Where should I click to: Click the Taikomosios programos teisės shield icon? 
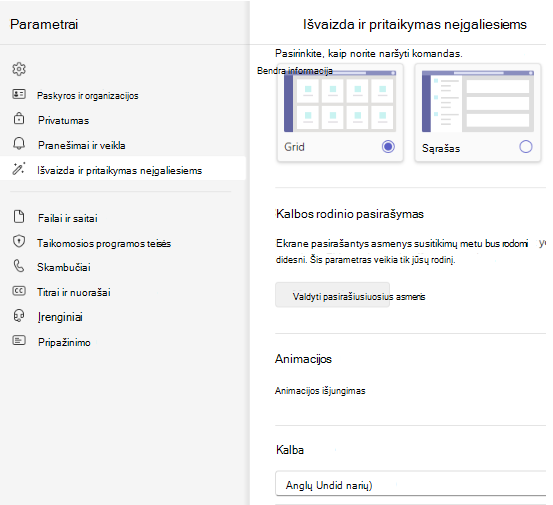tap(19, 242)
